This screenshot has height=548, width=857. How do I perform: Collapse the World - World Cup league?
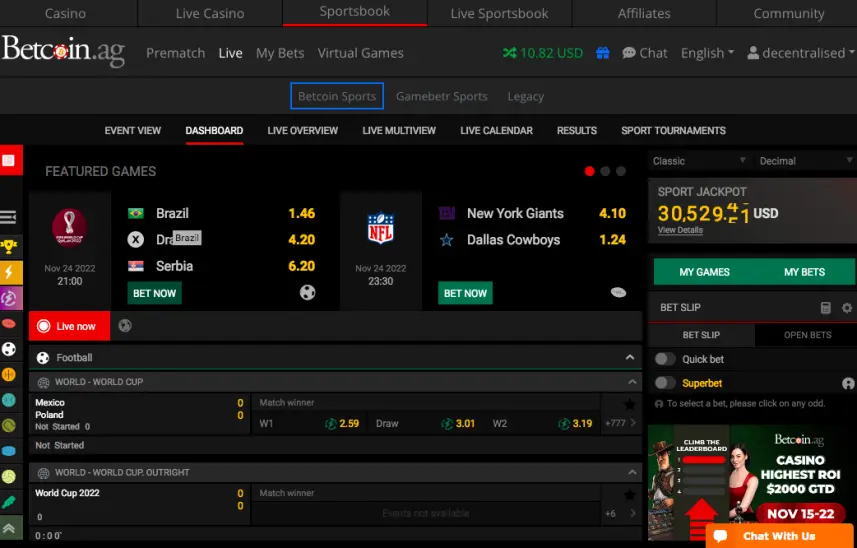[632, 381]
